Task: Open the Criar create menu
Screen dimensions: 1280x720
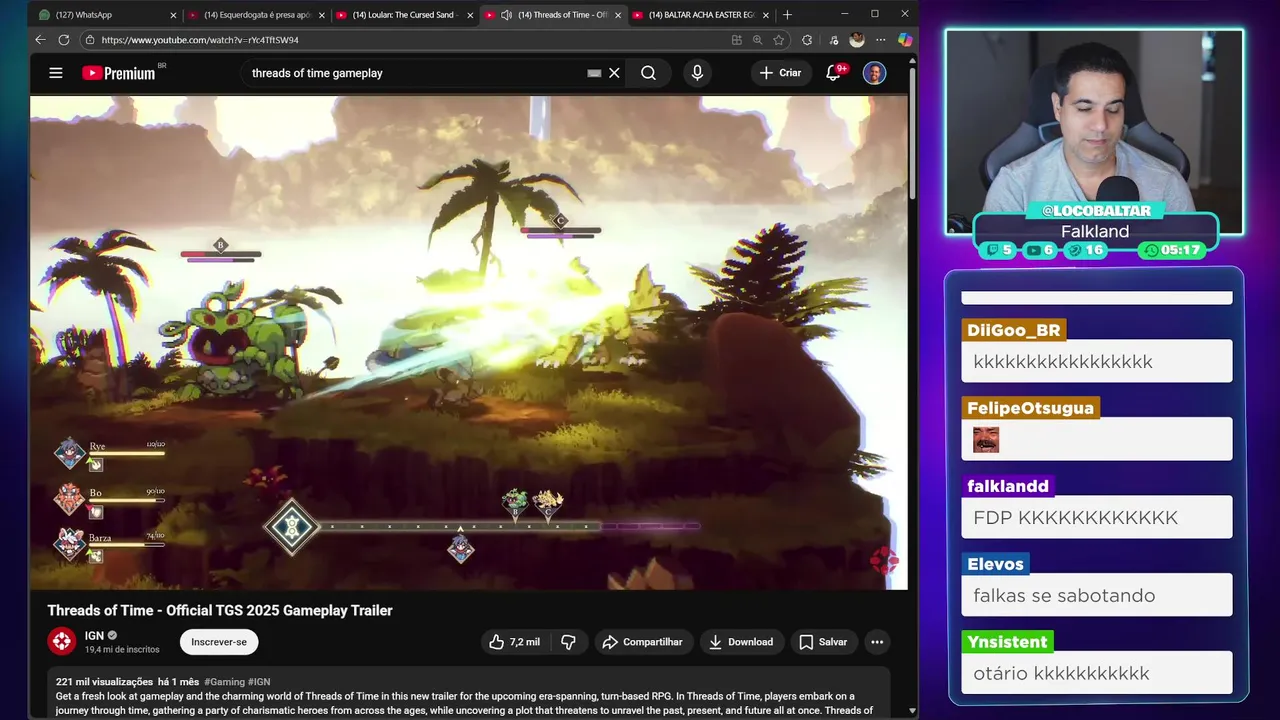Action: [x=780, y=73]
